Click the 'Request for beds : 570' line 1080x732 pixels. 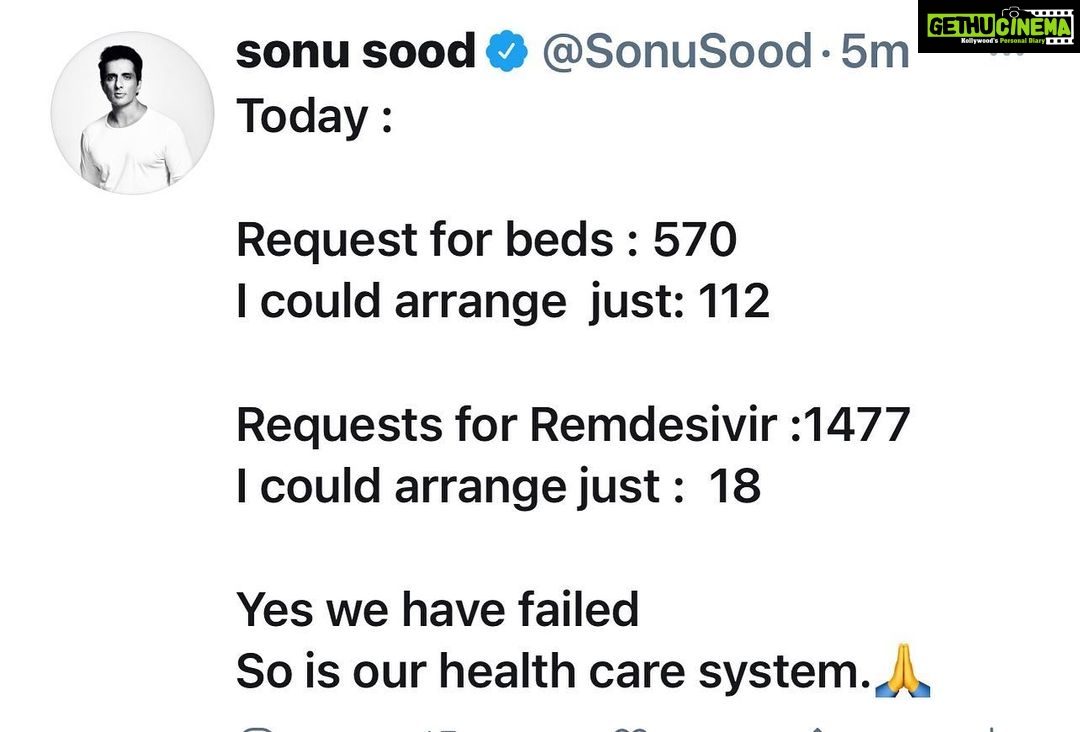486,240
